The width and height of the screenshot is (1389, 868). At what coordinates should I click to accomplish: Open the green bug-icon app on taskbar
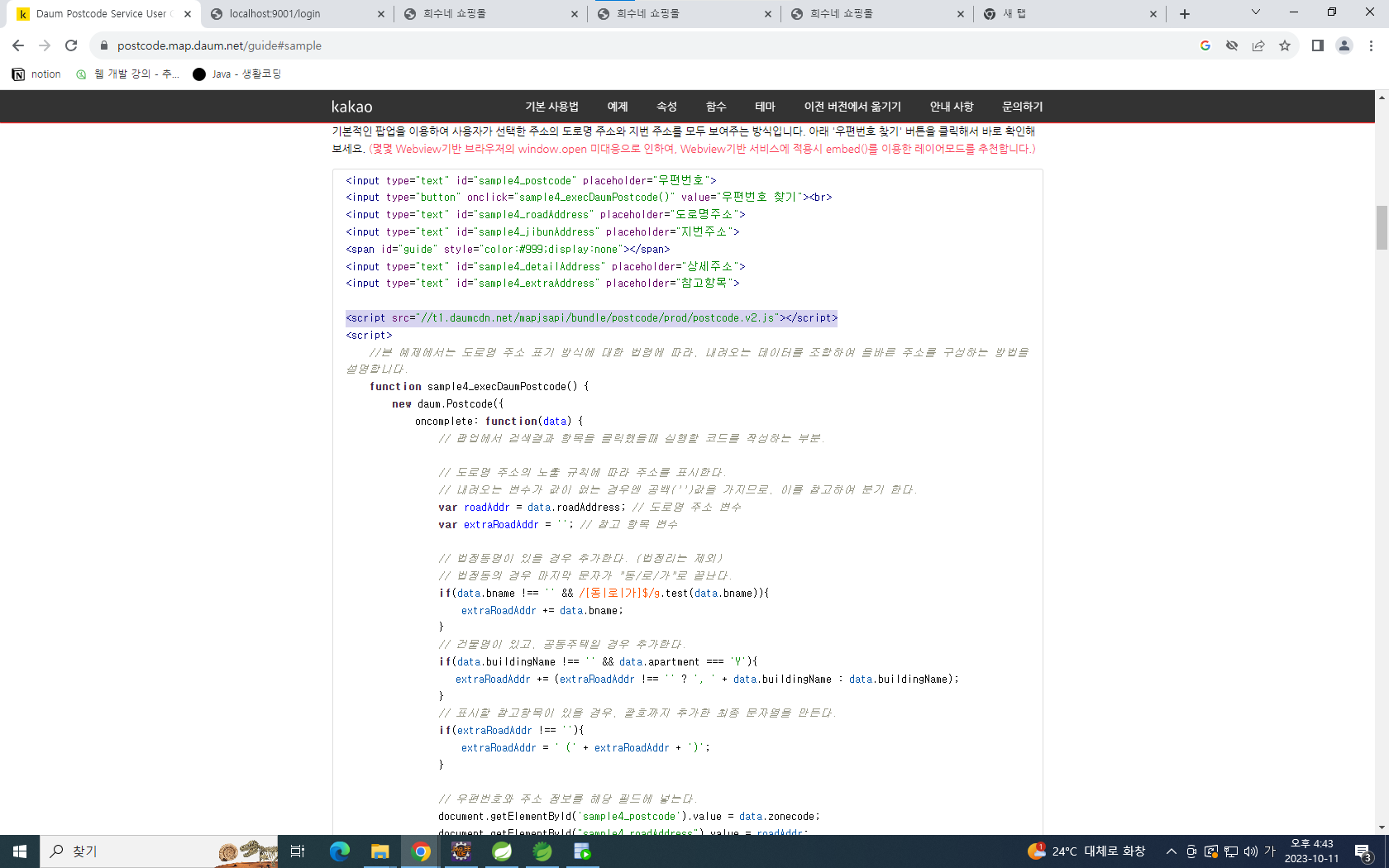[x=542, y=851]
